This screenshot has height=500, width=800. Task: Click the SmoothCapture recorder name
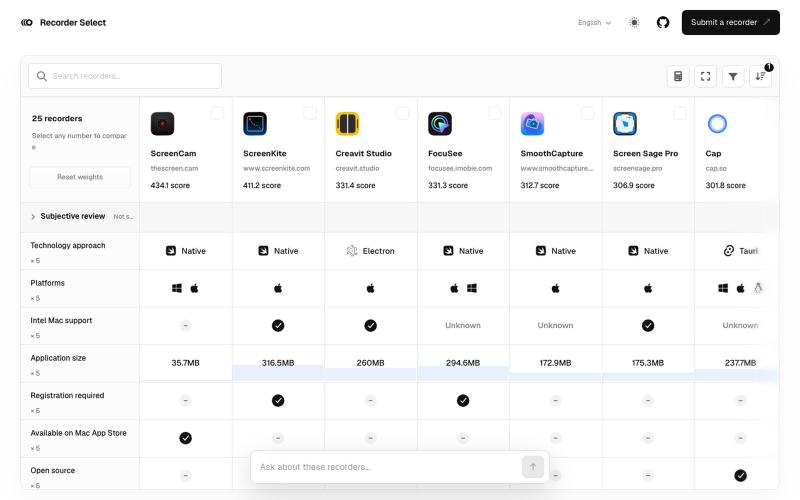pos(552,154)
